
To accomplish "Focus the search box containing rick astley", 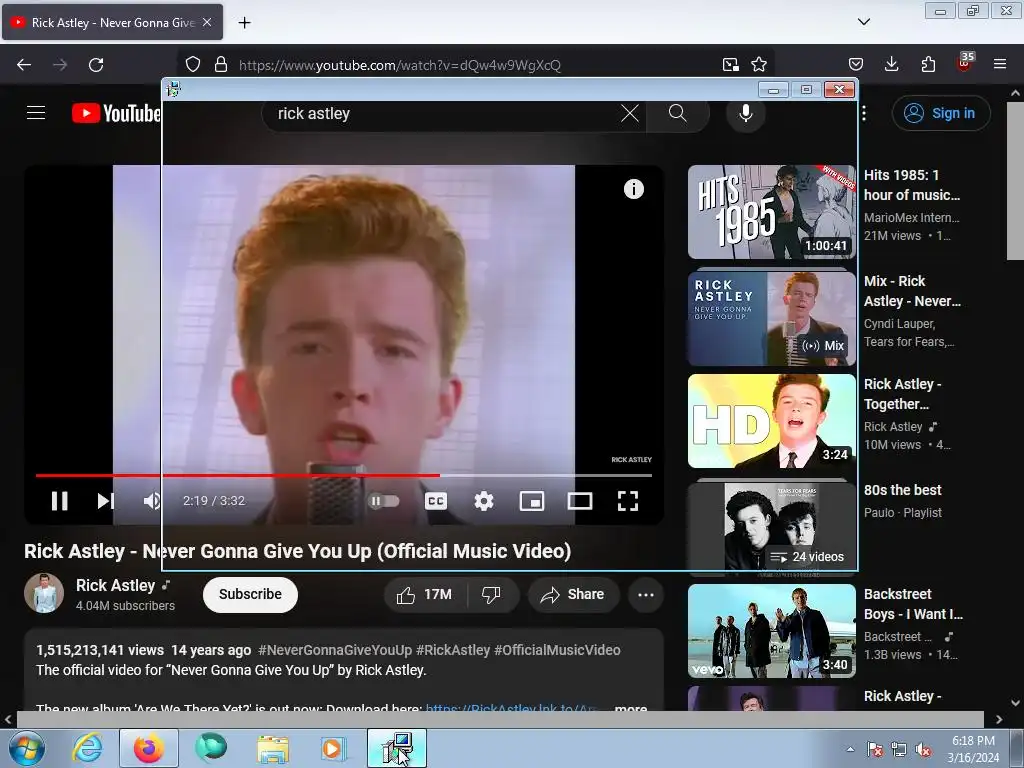I will [444, 114].
